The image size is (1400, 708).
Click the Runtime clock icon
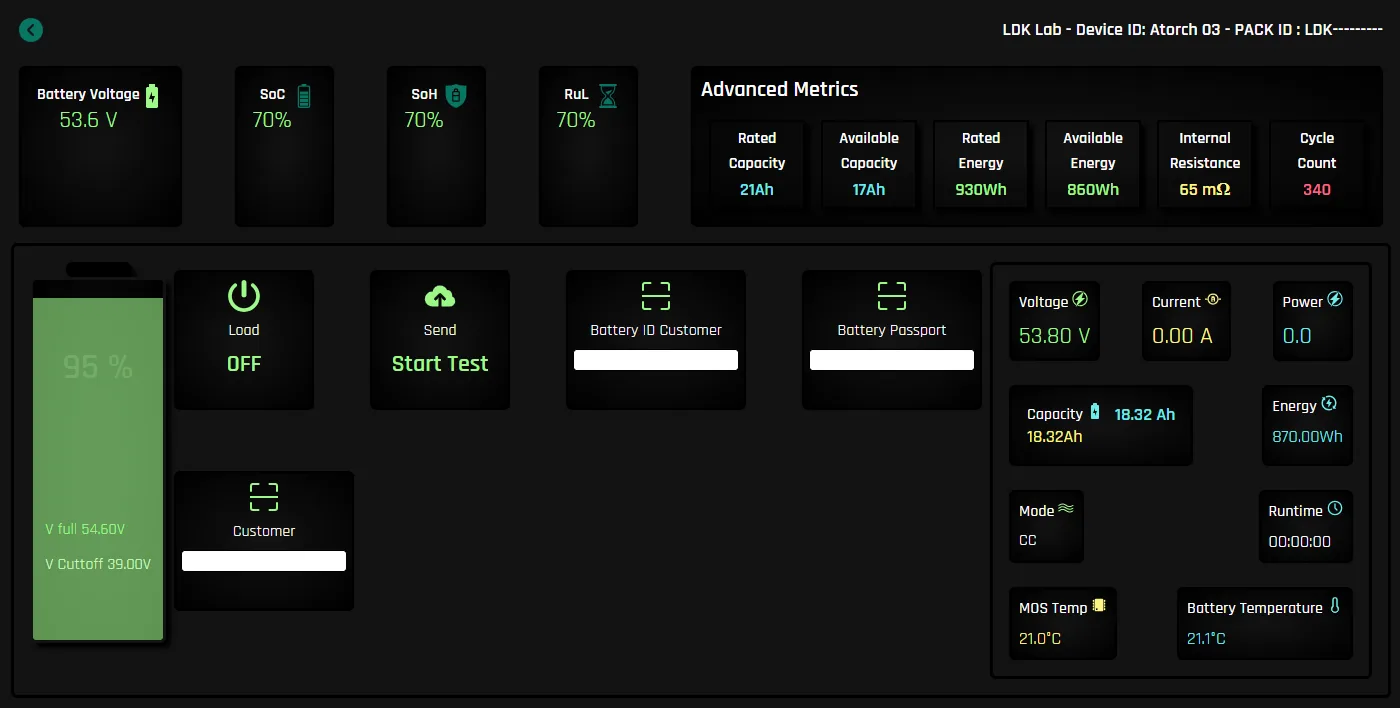(1335, 509)
